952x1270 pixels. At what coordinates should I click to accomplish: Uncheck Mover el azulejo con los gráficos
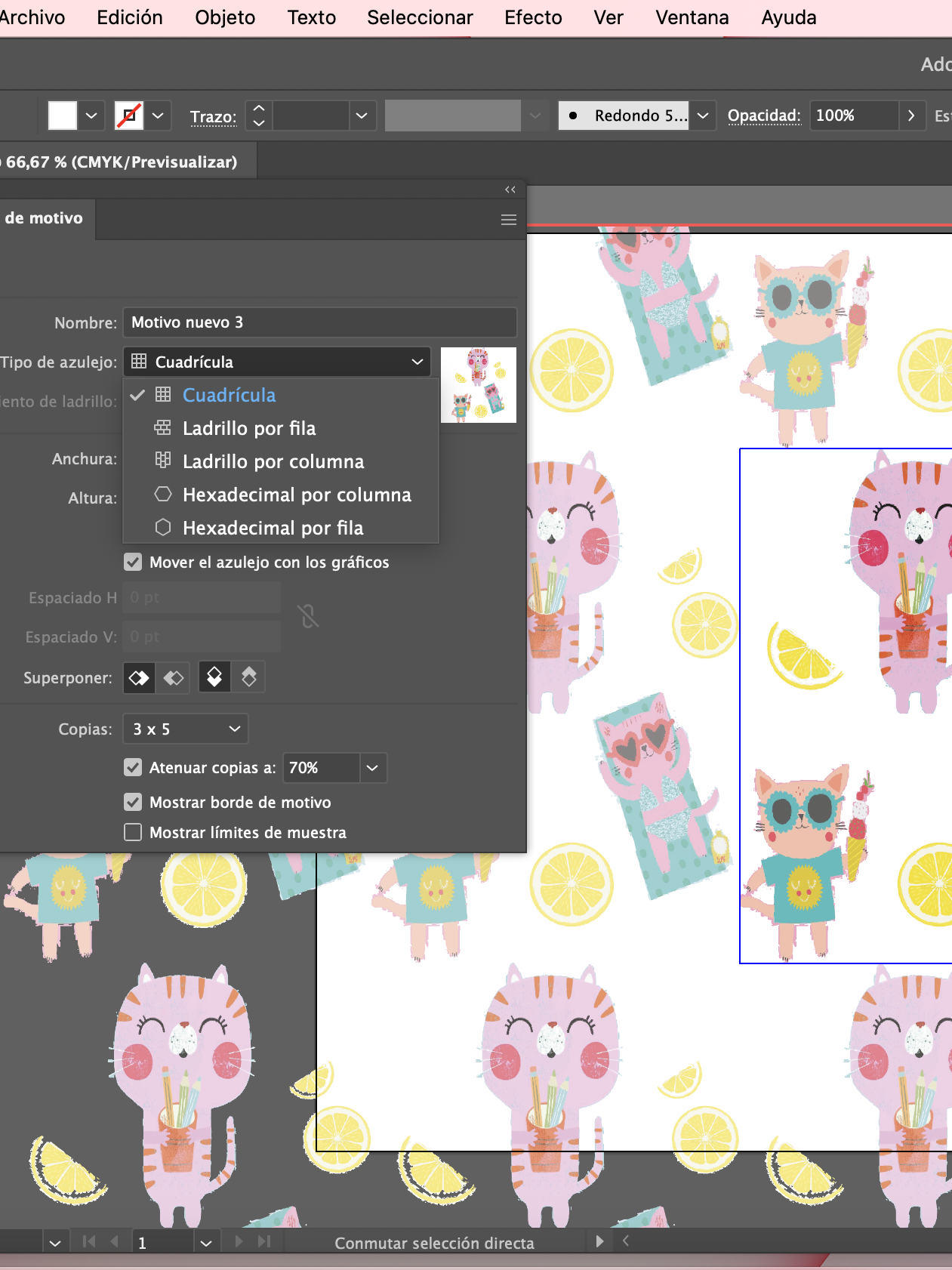point(133,563)
